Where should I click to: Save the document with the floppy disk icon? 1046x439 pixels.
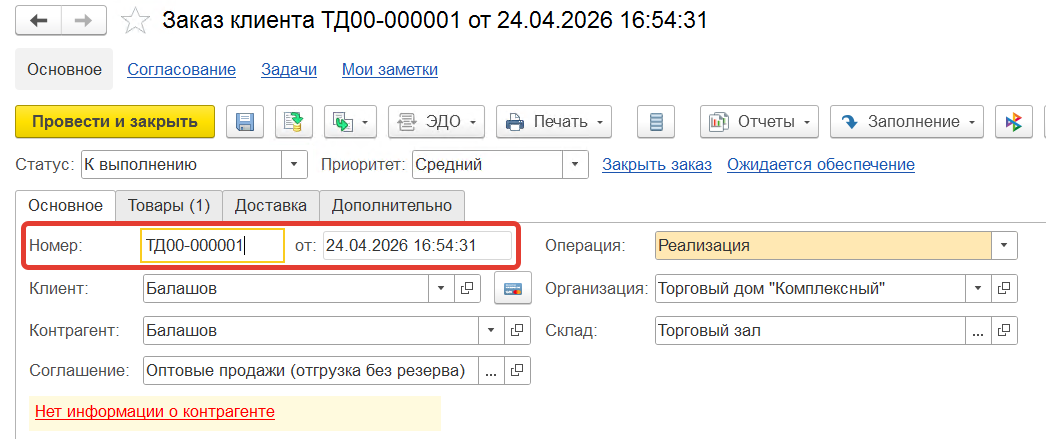[x=245, y=121]
